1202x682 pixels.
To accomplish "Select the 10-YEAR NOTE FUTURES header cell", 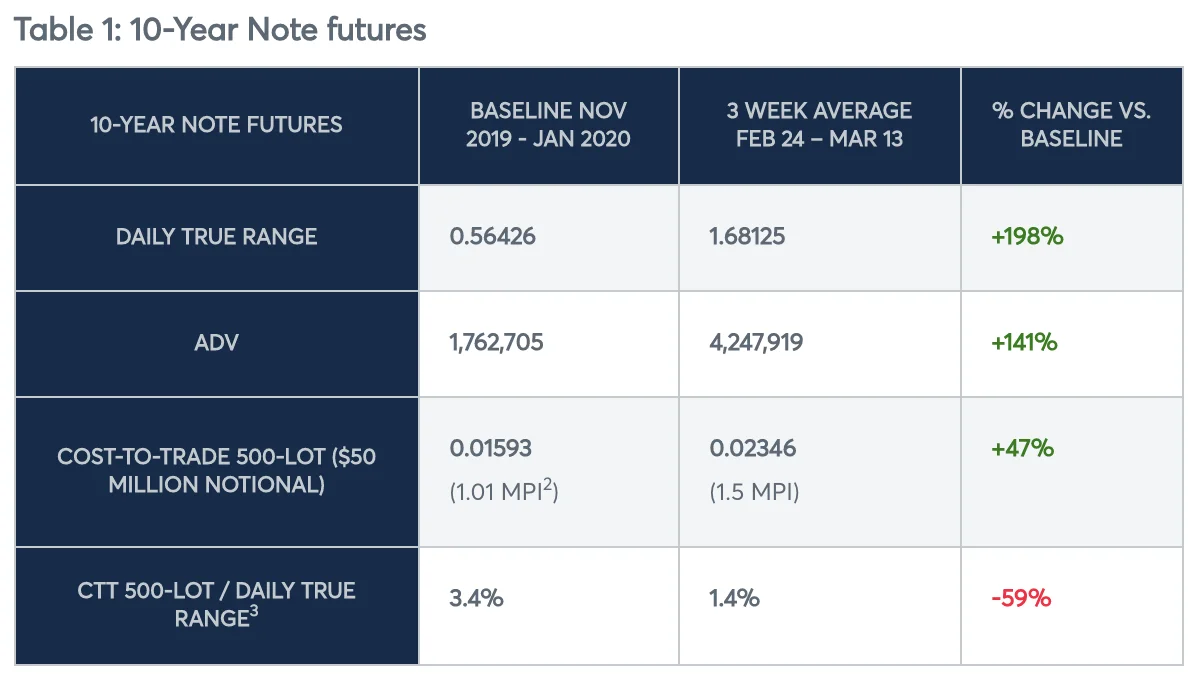I will (216, 125).
